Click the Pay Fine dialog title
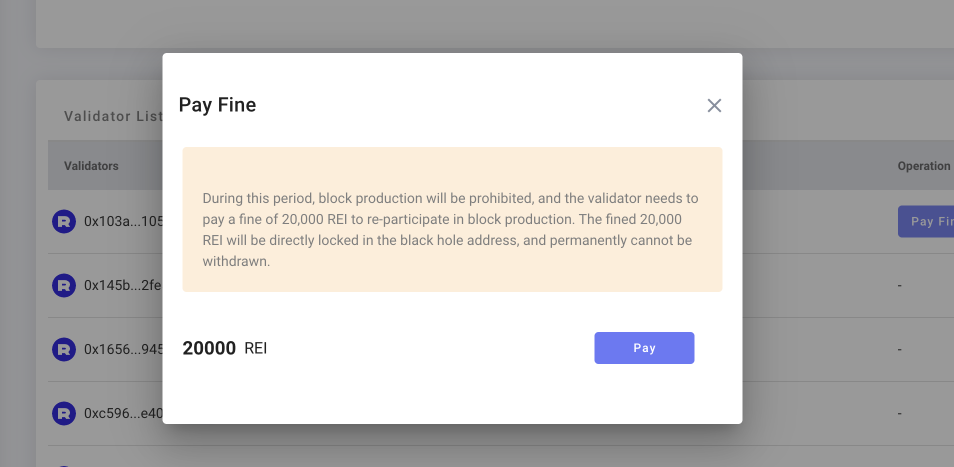 pyautogui.click(x=217, y=105)
